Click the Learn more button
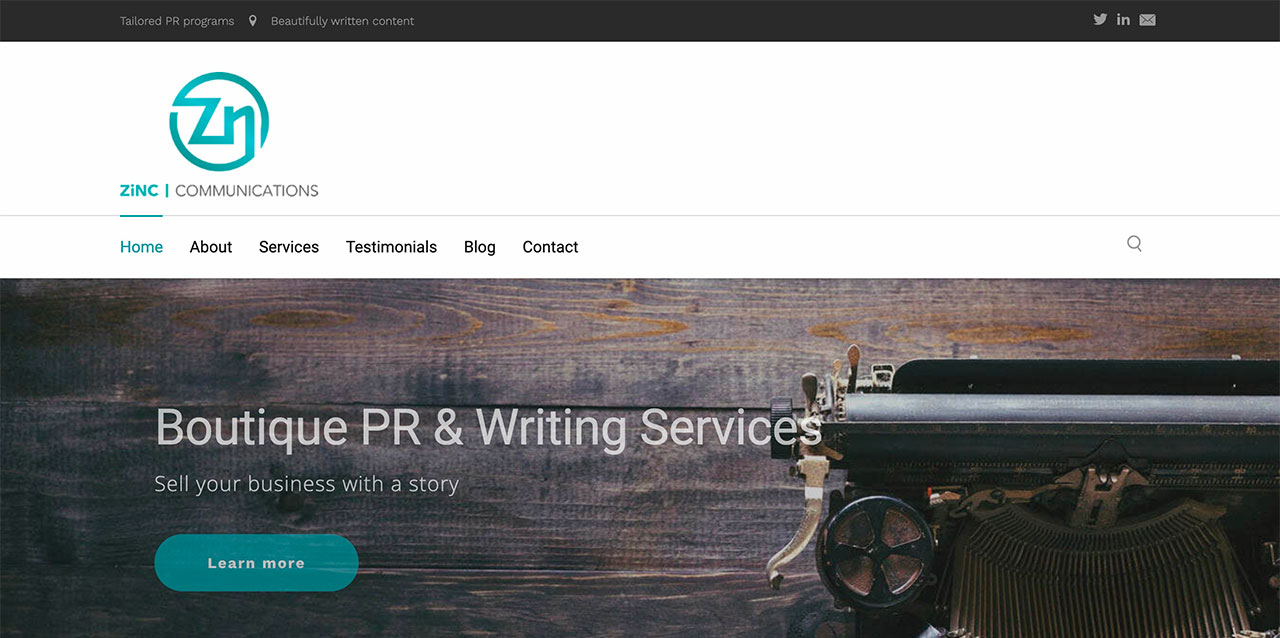Screen dimensions: 1280x638 (x=256, y=563)
